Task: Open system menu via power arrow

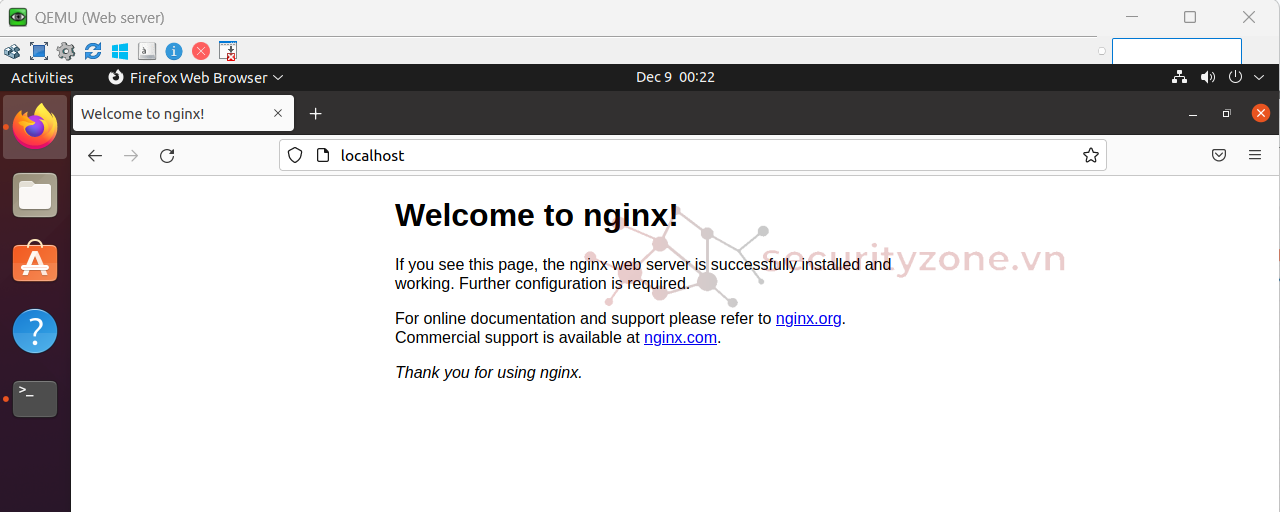Action: click(x=1246, y=78)
